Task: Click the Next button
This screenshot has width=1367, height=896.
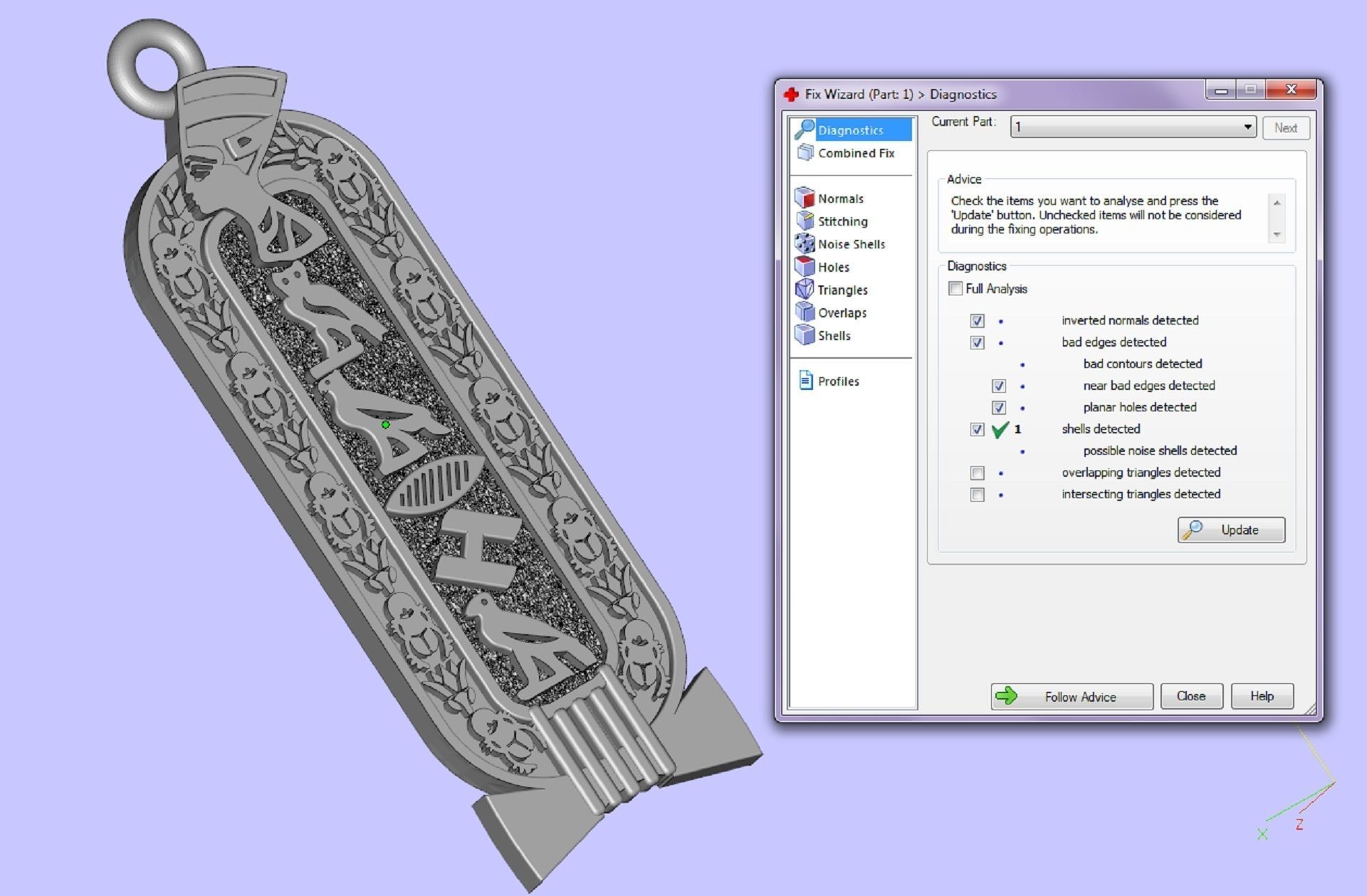Action: point(1285,127)
